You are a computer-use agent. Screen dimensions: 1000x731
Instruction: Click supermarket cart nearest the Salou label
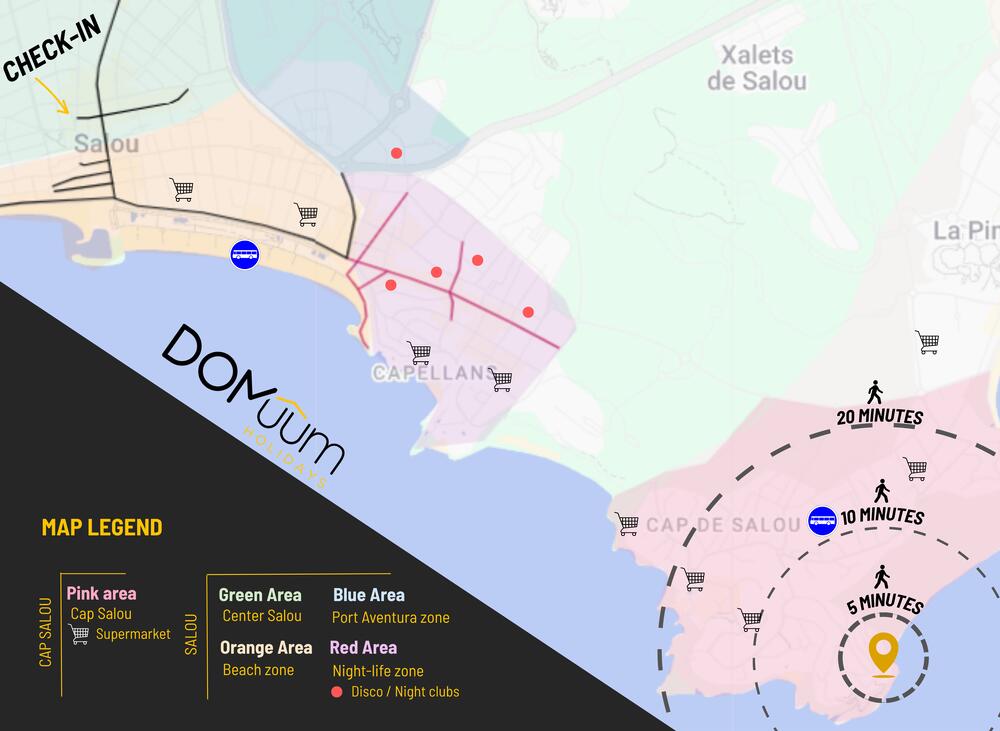[182, 189]
